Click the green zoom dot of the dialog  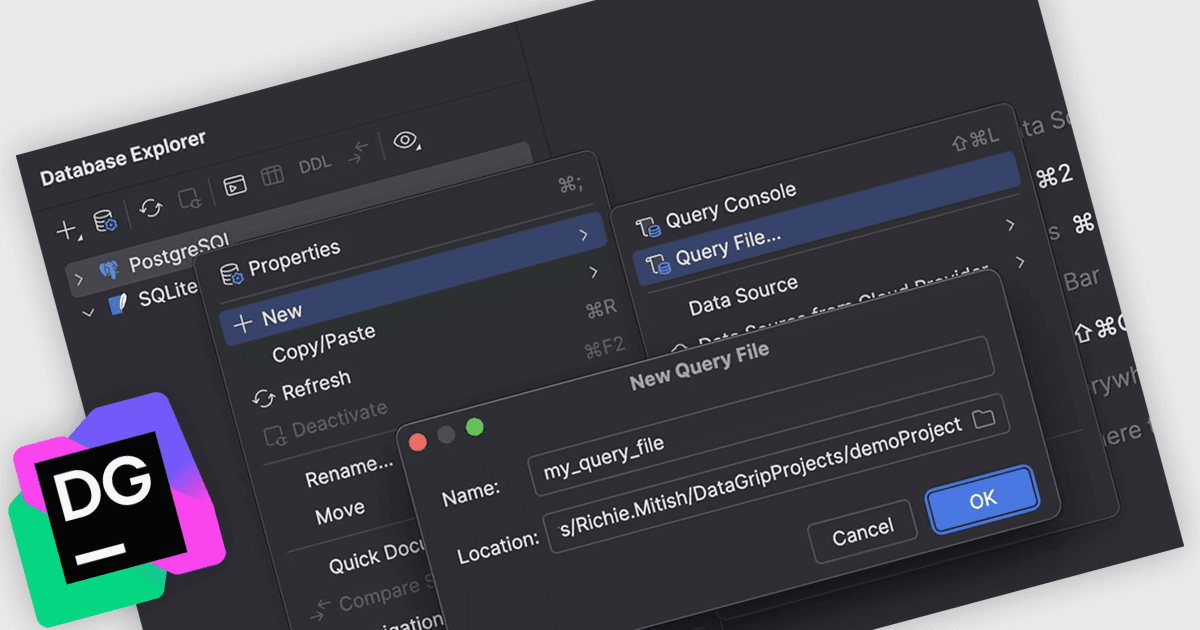tap(475, 427)
